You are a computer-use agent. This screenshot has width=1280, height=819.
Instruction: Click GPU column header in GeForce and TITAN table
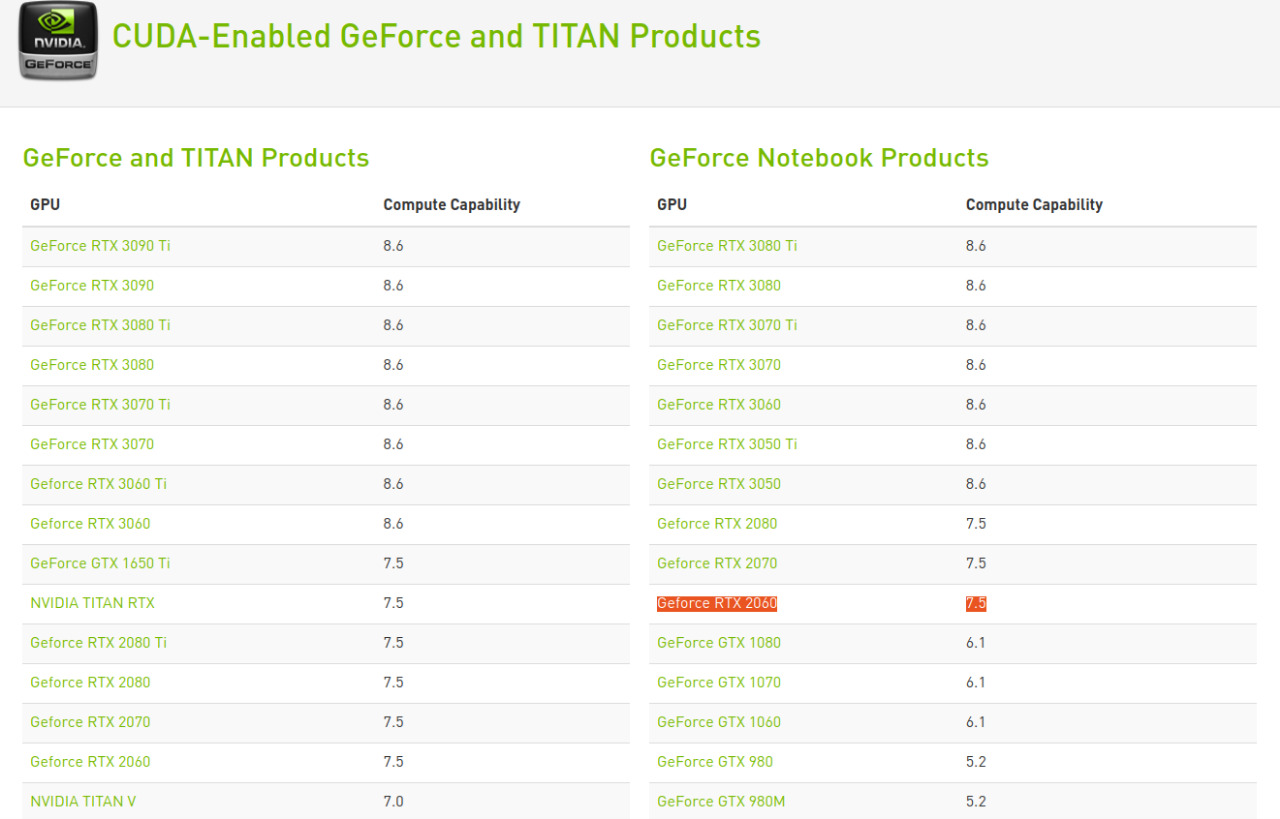[x=45, y=204]
